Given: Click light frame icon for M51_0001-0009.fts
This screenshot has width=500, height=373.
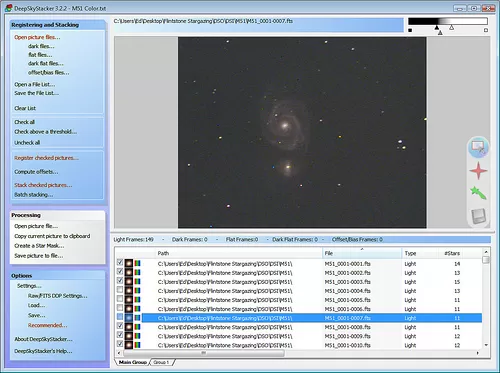Looking at the screenshot, I should (129, 336).
